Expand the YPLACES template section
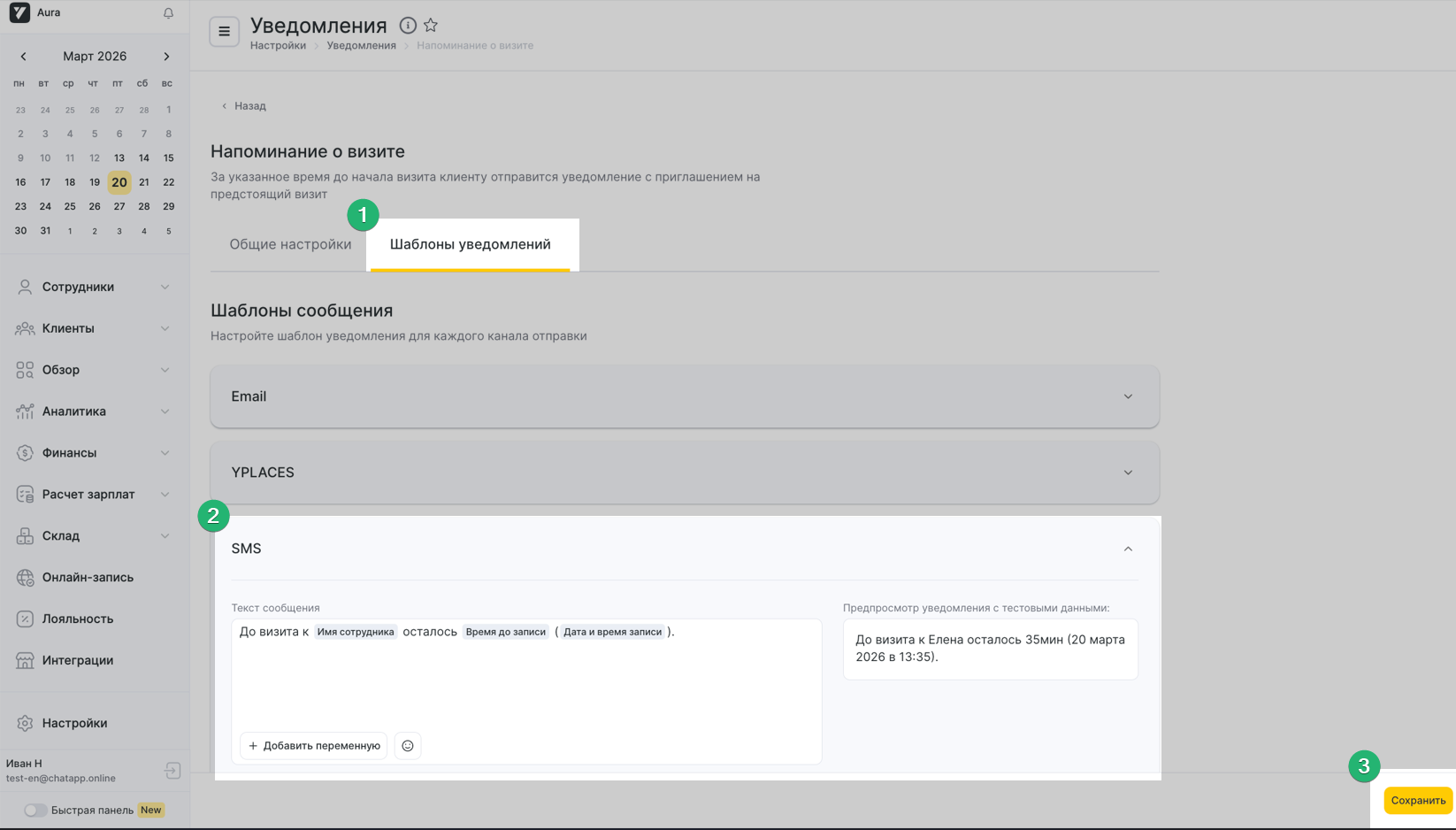Viewport: 1456px width, 830px height. coord(684,473)
